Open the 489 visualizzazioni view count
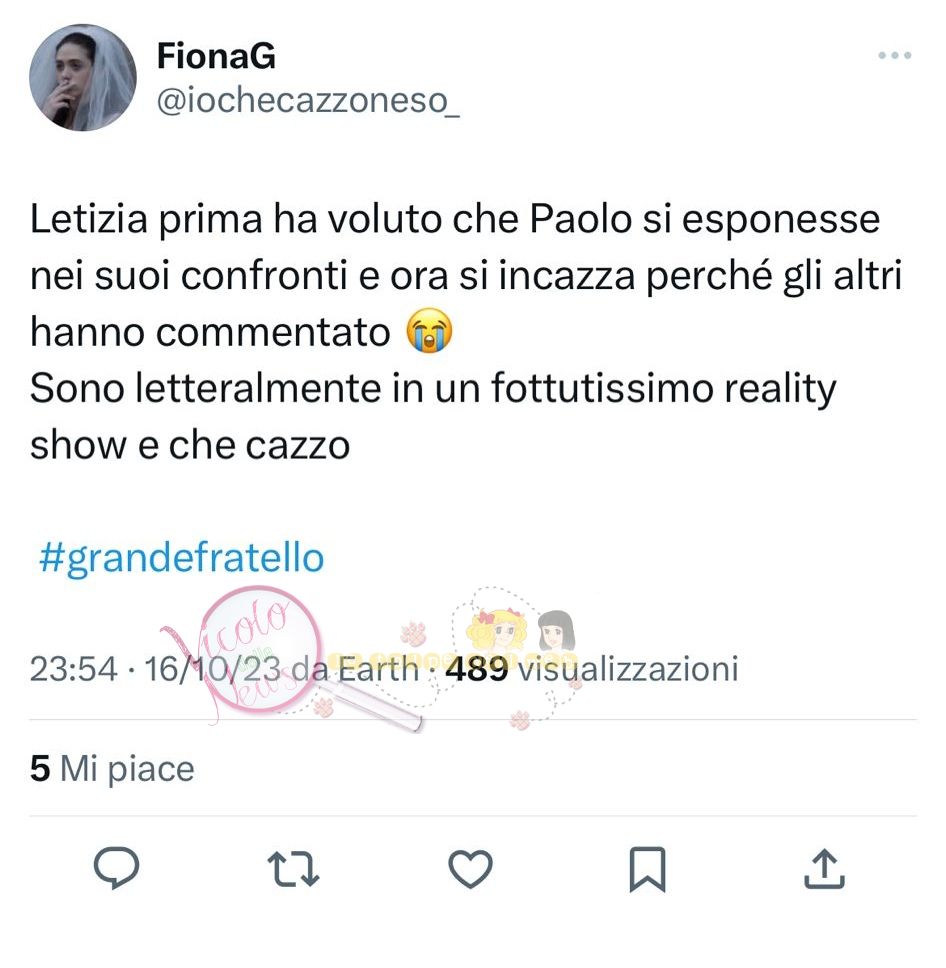This screenshot has height=968, width=946. [592, 669]
